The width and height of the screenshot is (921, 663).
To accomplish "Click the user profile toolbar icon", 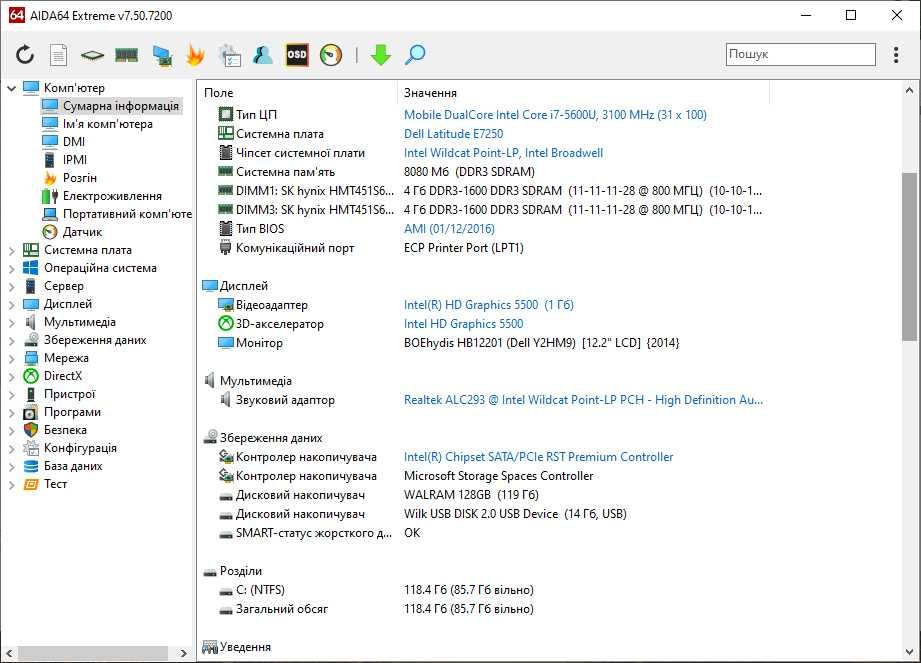I will coord(263,55).
